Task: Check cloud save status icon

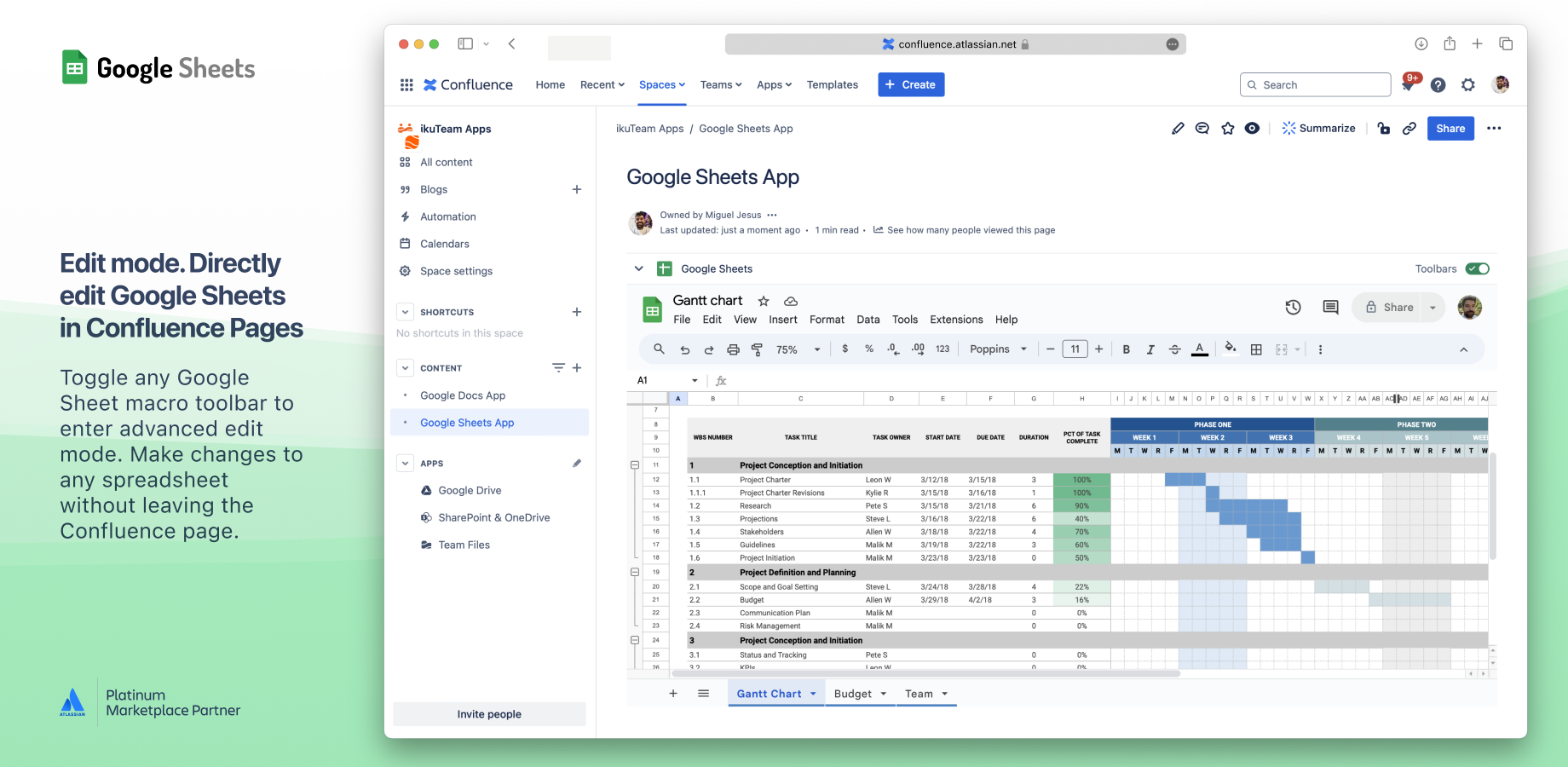Action: [x=791, y=301]
